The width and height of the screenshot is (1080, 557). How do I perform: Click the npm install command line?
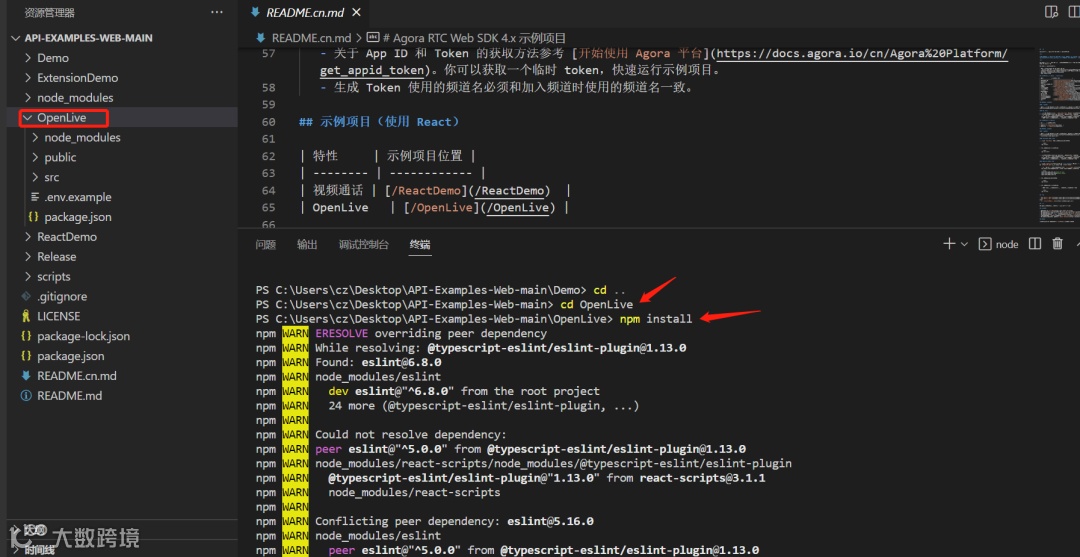pos(473,319)
